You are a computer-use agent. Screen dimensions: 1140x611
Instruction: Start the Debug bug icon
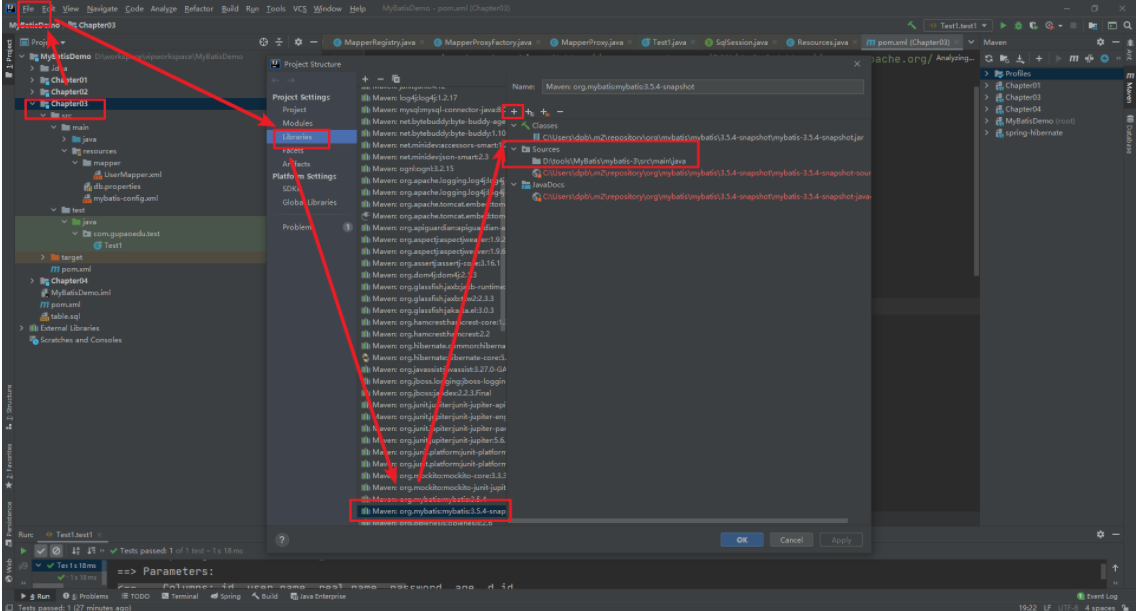[1019, 25]
